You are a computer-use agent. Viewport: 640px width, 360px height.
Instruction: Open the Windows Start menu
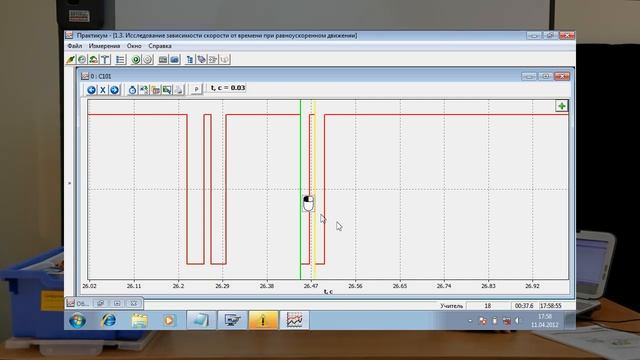[x=77, y=320]
